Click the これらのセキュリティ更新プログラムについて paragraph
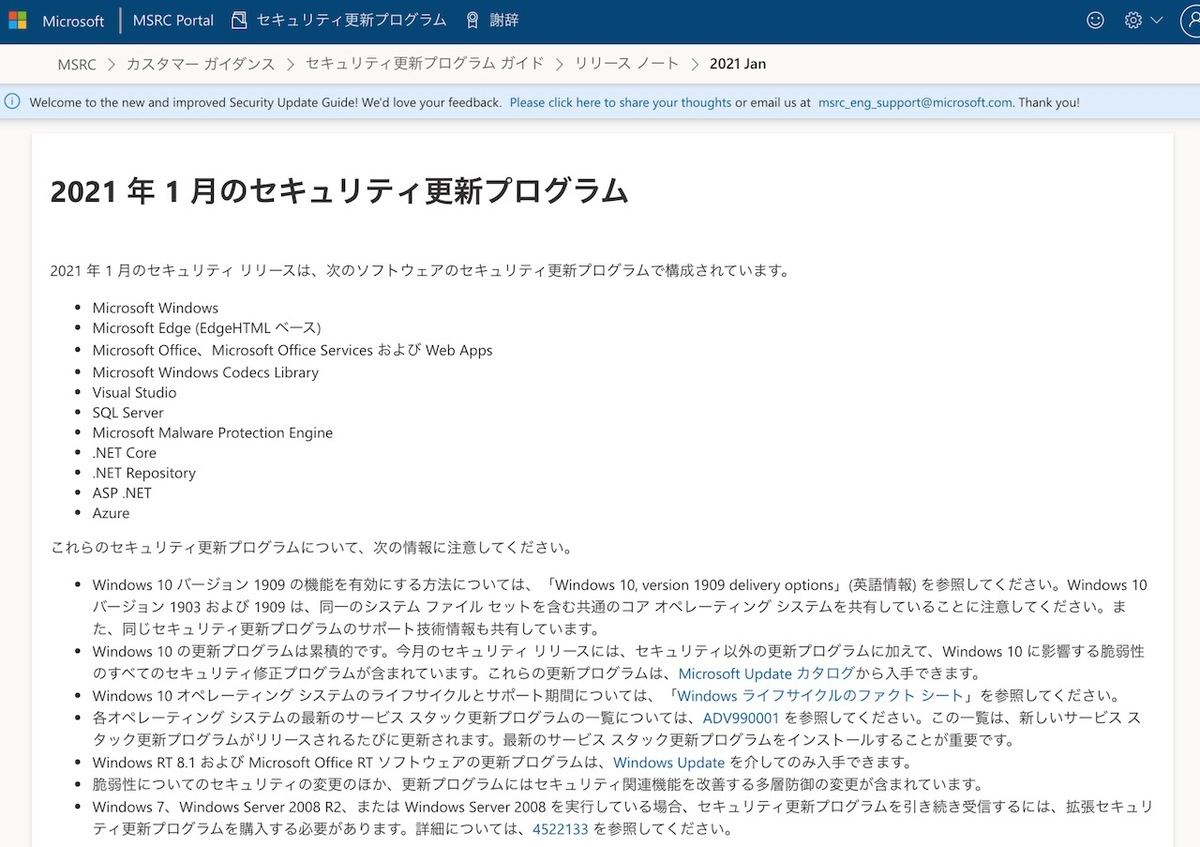Screen dimensions: 1200x847 coord(312,547)
